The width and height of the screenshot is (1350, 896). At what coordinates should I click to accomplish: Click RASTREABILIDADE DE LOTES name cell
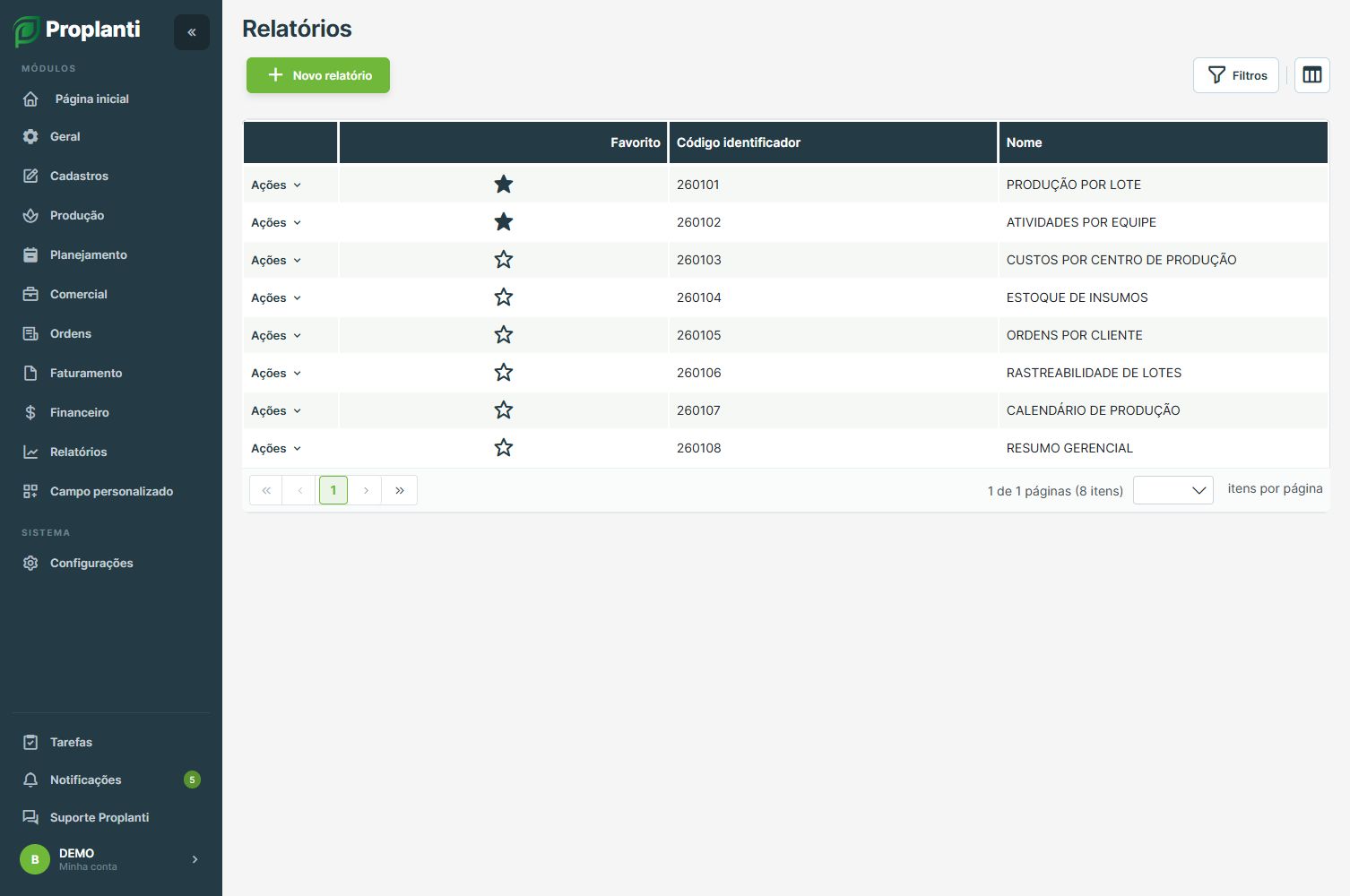tap(1163, 373)
